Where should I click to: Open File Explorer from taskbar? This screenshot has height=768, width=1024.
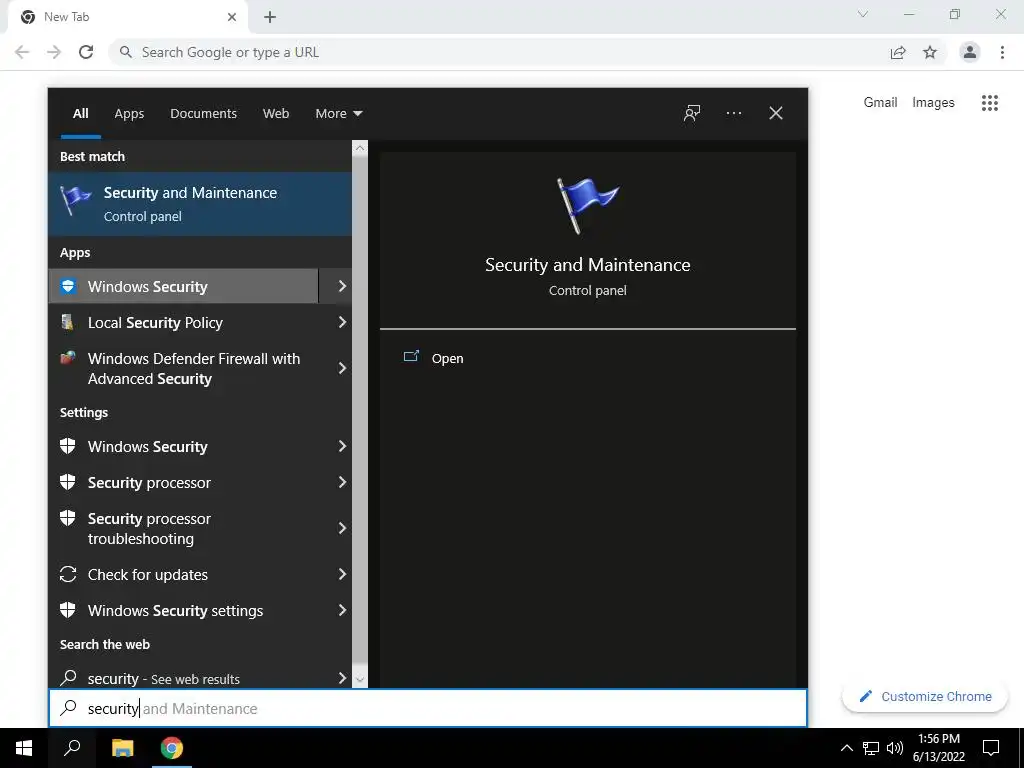point(122,748)
